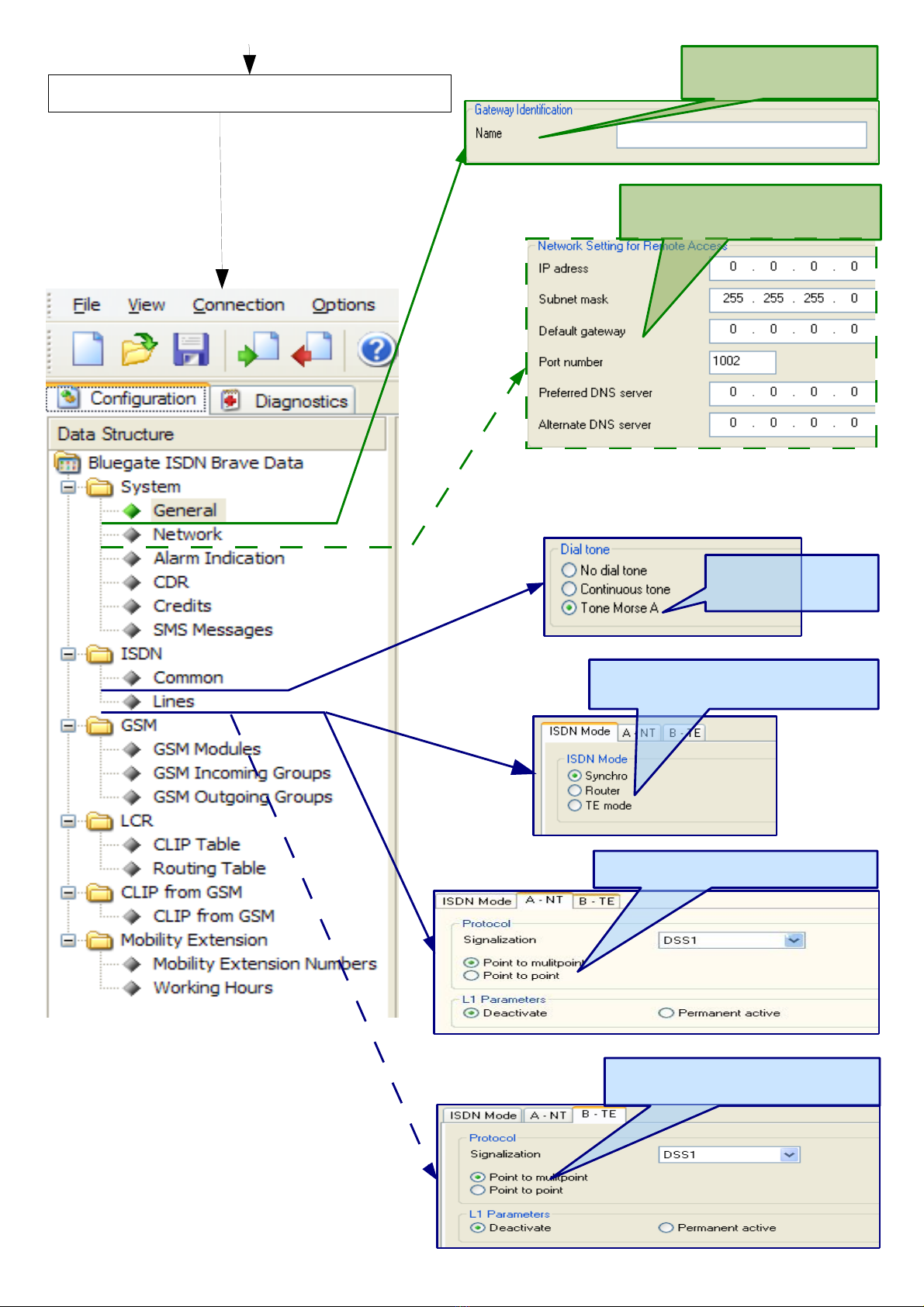924x1307 pixels.
Task: Click the green diamond next to General
Action: coord(132,511)
